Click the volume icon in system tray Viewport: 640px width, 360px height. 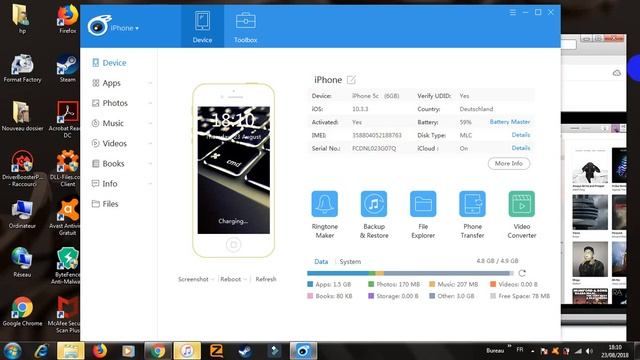(589, 351)
